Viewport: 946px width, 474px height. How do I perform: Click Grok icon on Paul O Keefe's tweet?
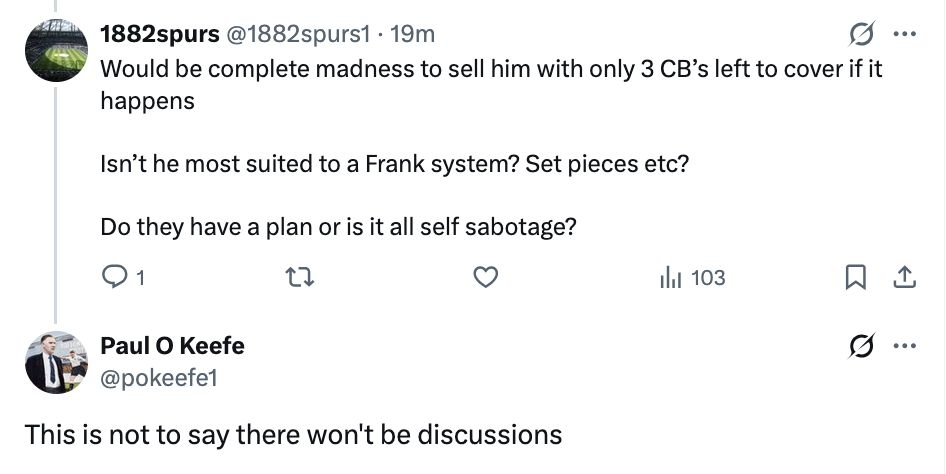tap(857, 346)
